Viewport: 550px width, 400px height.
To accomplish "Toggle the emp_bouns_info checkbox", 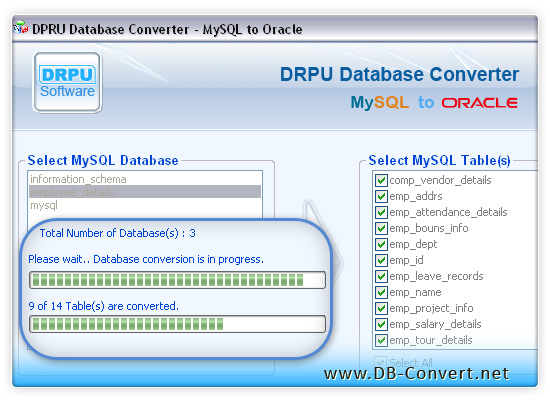I will (381, 228).
